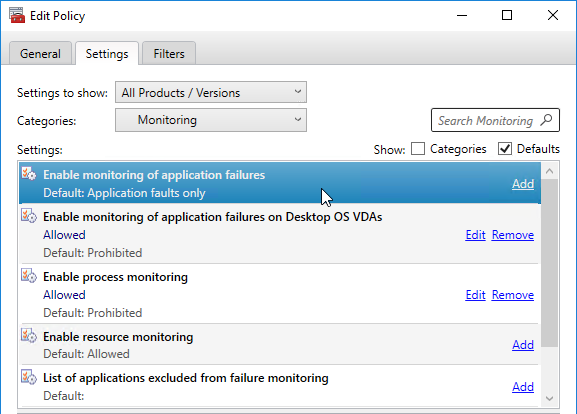The height and width of the screenshot is (414, 577).
Task: Uncheck the Defaults checkbox
Action: point(505,149)
